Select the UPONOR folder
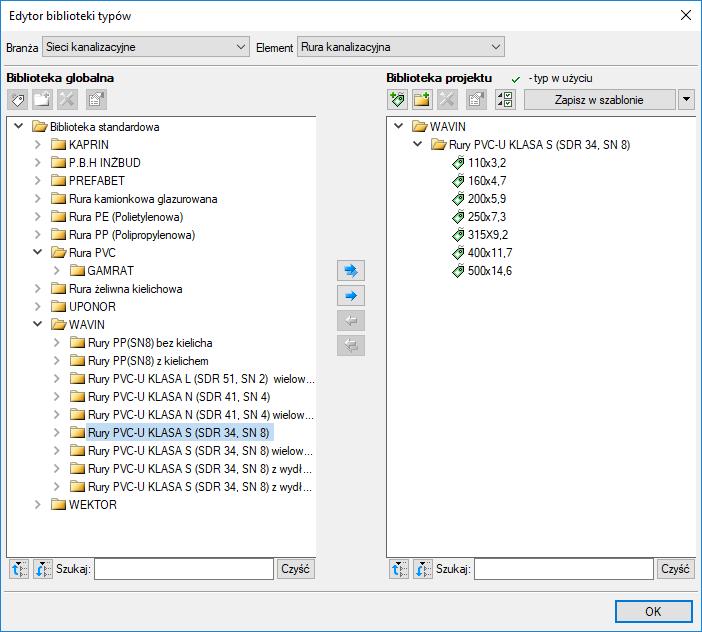 [84, 307]
